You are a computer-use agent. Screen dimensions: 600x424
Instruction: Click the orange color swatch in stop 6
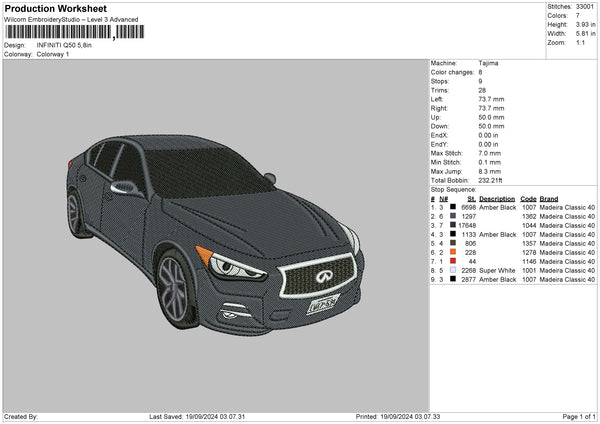455,252
